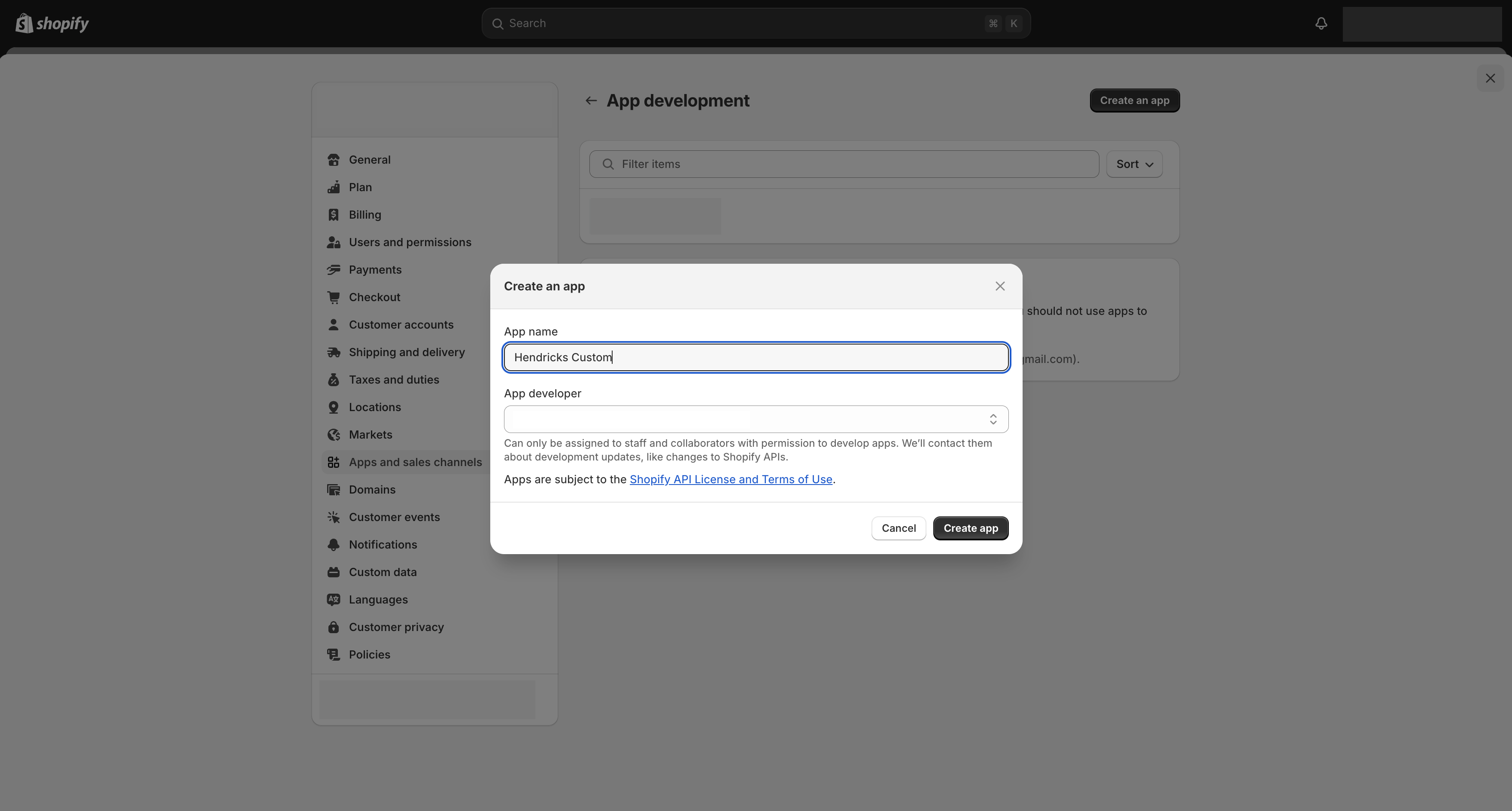The width and height of the screenshot is (1512, 811).
Task: Click the Locations settings icon
Action: click(x=334, y=407)
